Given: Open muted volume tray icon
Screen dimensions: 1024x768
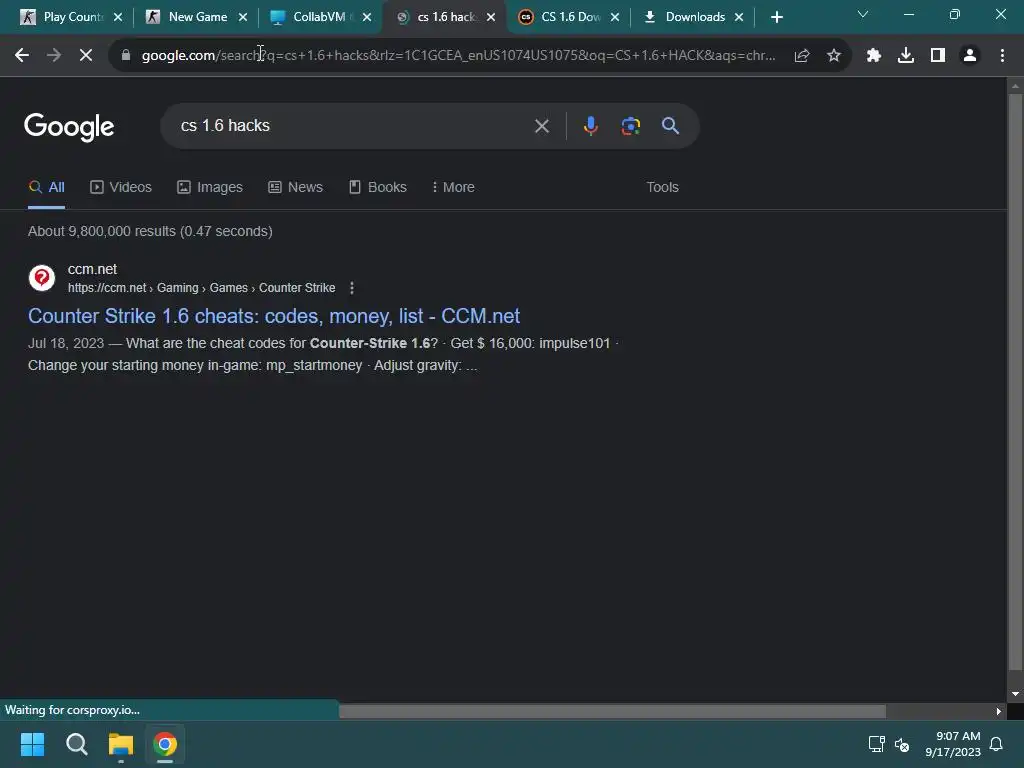Looking at the screenshot, I should click(x=902, y=744).
